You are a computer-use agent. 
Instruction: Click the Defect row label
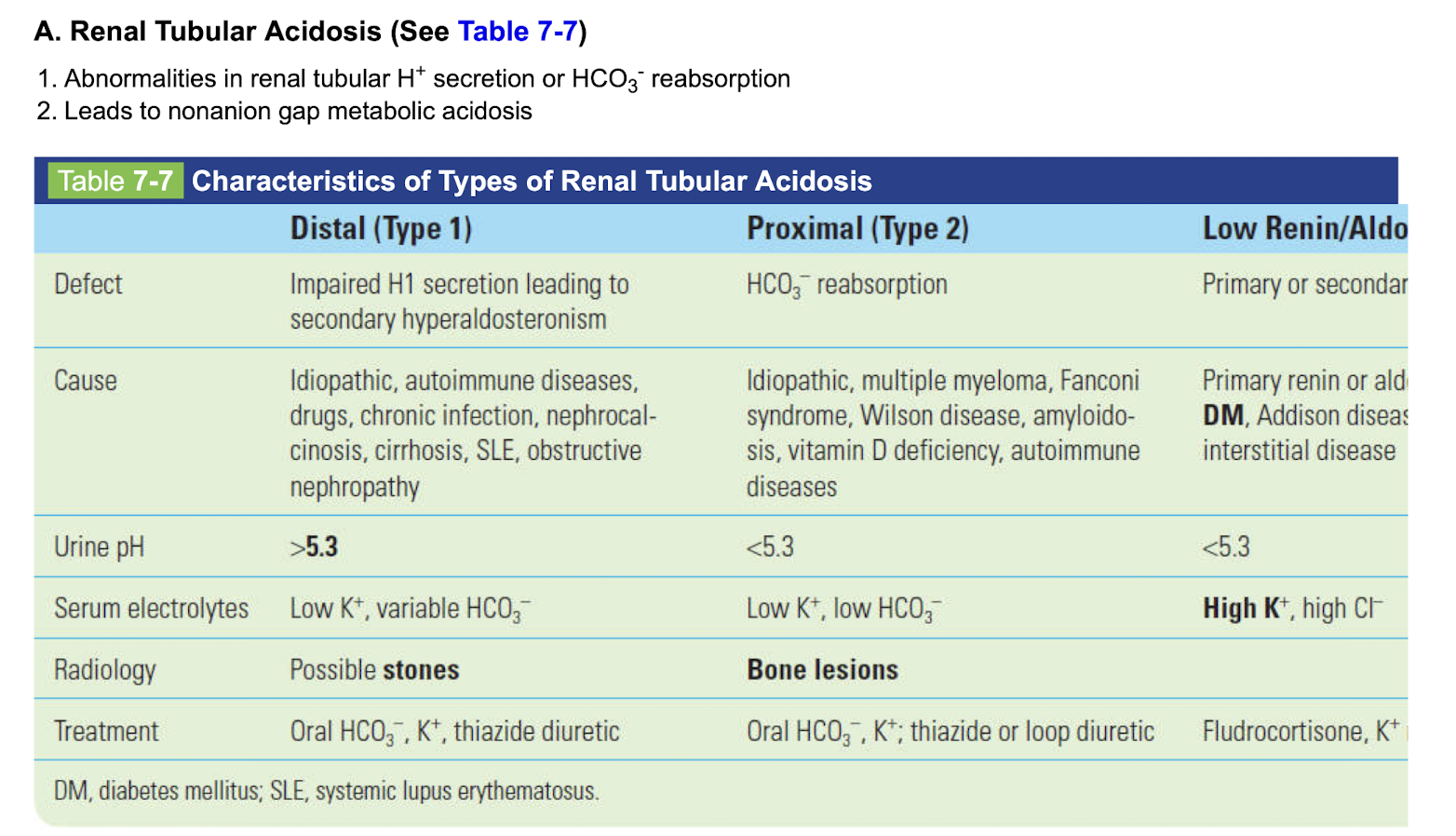point(88,284)
